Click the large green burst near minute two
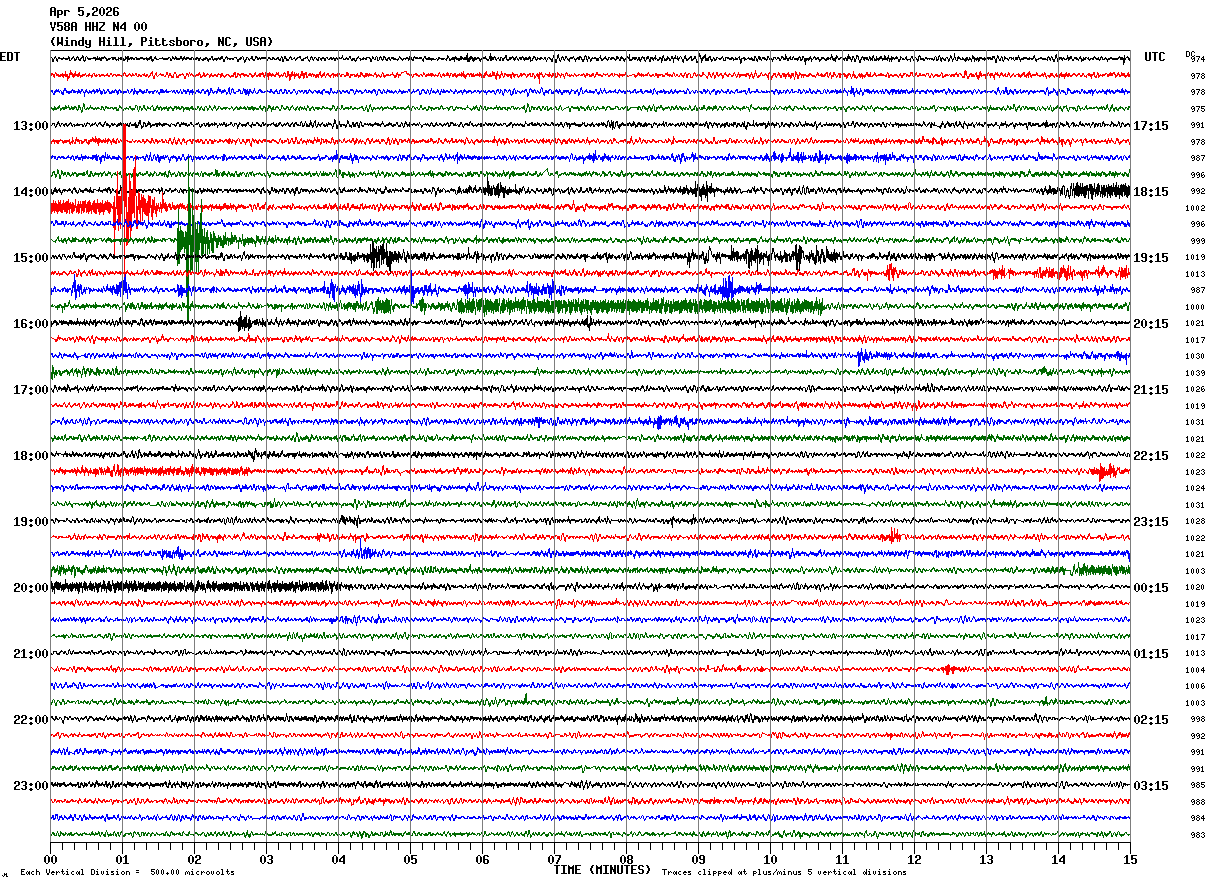1210x886 pixels. point(191,239)
